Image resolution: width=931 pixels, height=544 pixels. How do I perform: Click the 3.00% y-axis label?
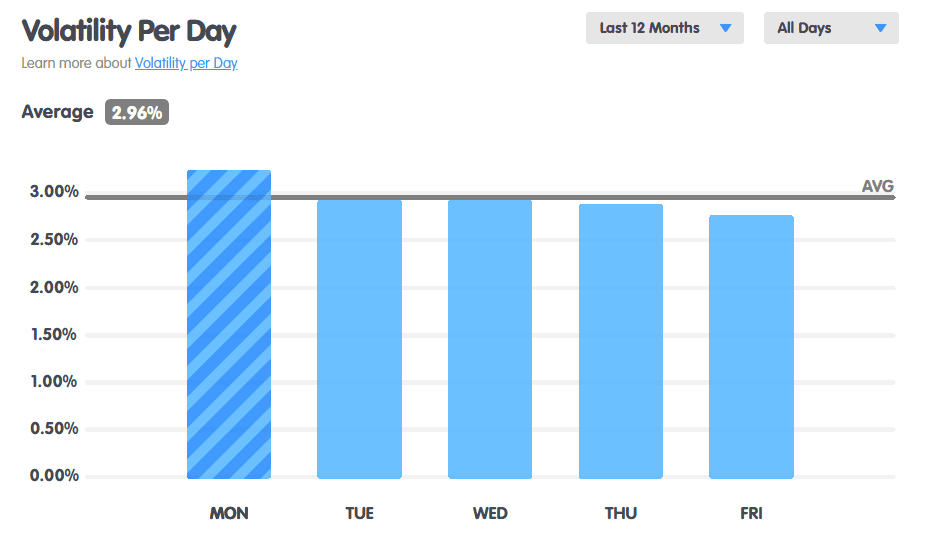pyautogui.click(x=54, y=191)
